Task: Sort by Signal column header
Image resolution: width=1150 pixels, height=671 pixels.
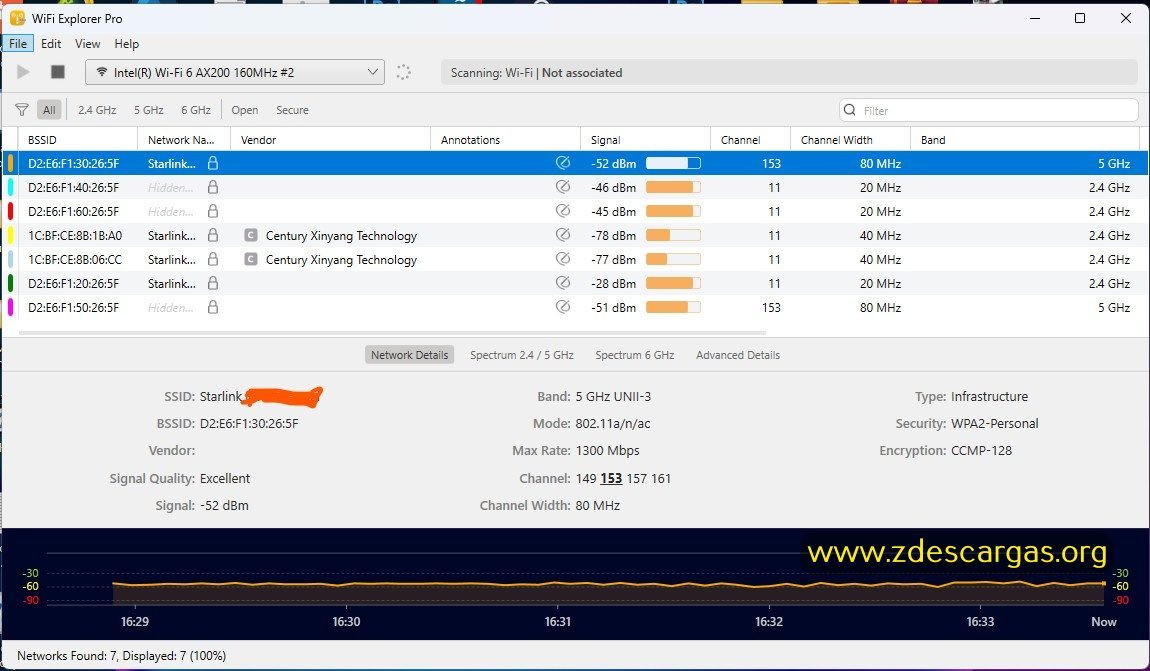Action: [x=645, y=139]
